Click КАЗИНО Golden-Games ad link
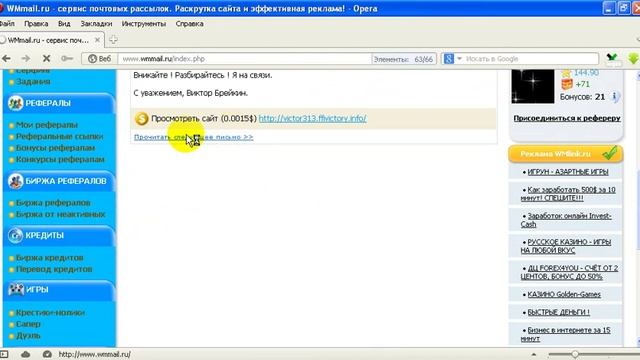 click(564, 294)
